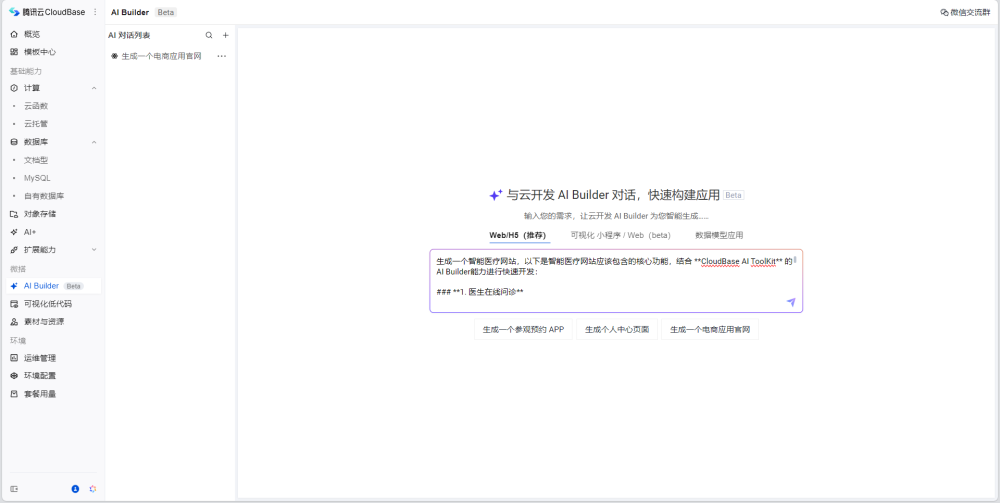
Task: Click the 数据库 database icon
Action: pos(14,142)
